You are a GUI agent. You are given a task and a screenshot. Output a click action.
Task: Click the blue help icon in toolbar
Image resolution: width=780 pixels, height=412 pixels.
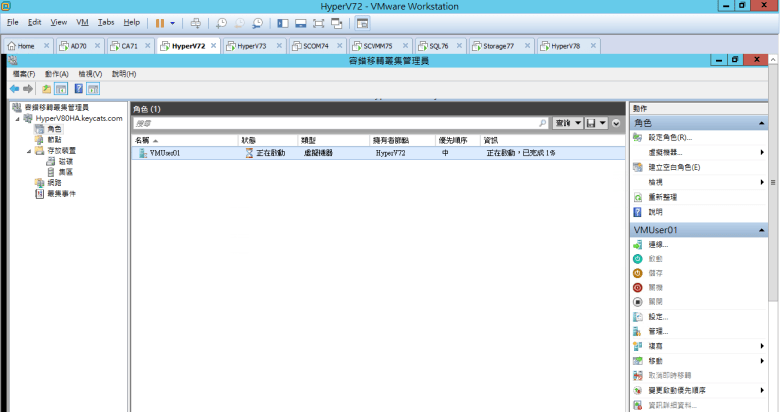tap(77, 89)
